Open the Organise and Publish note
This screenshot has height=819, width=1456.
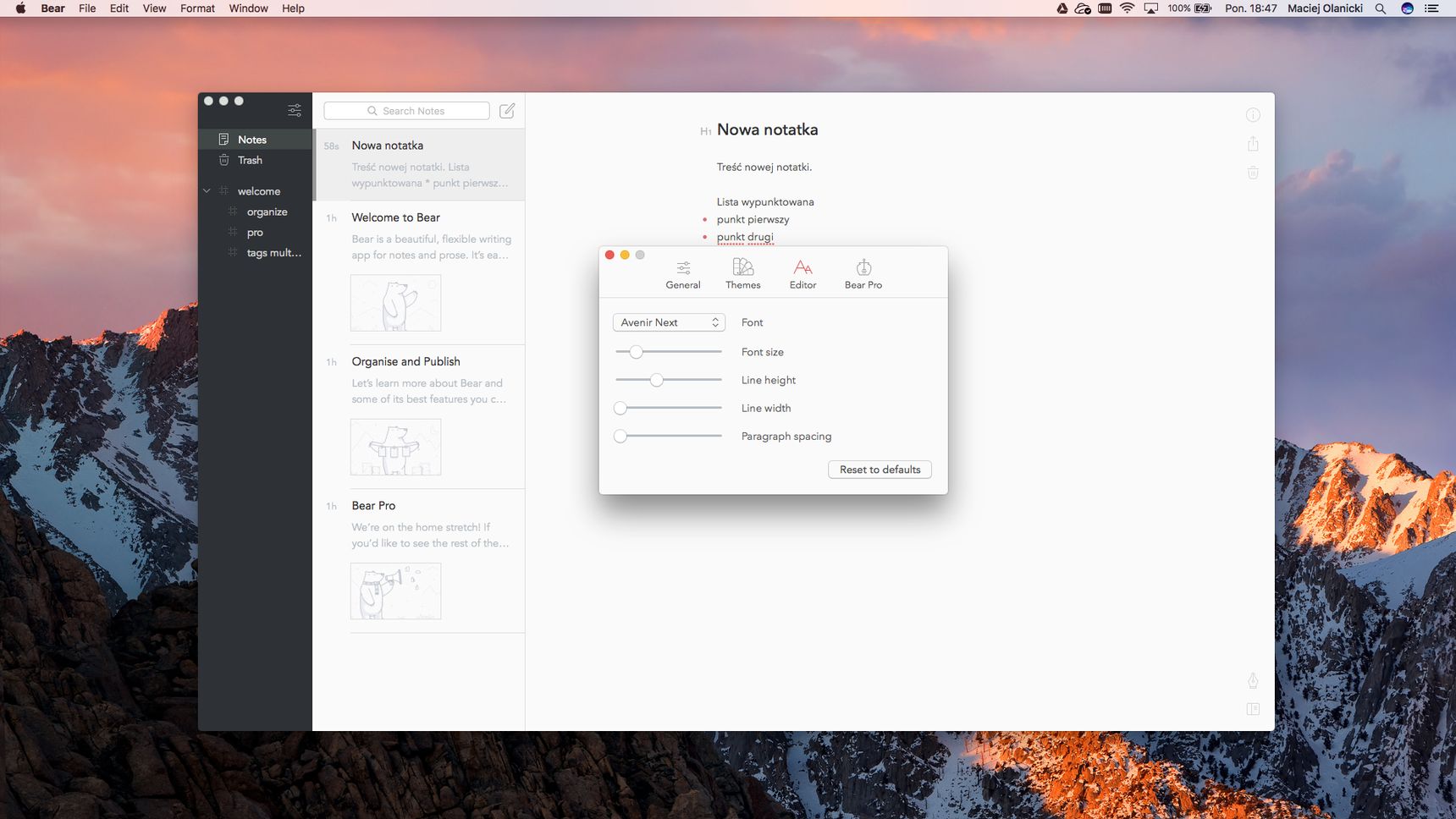[x=420, y=416]
